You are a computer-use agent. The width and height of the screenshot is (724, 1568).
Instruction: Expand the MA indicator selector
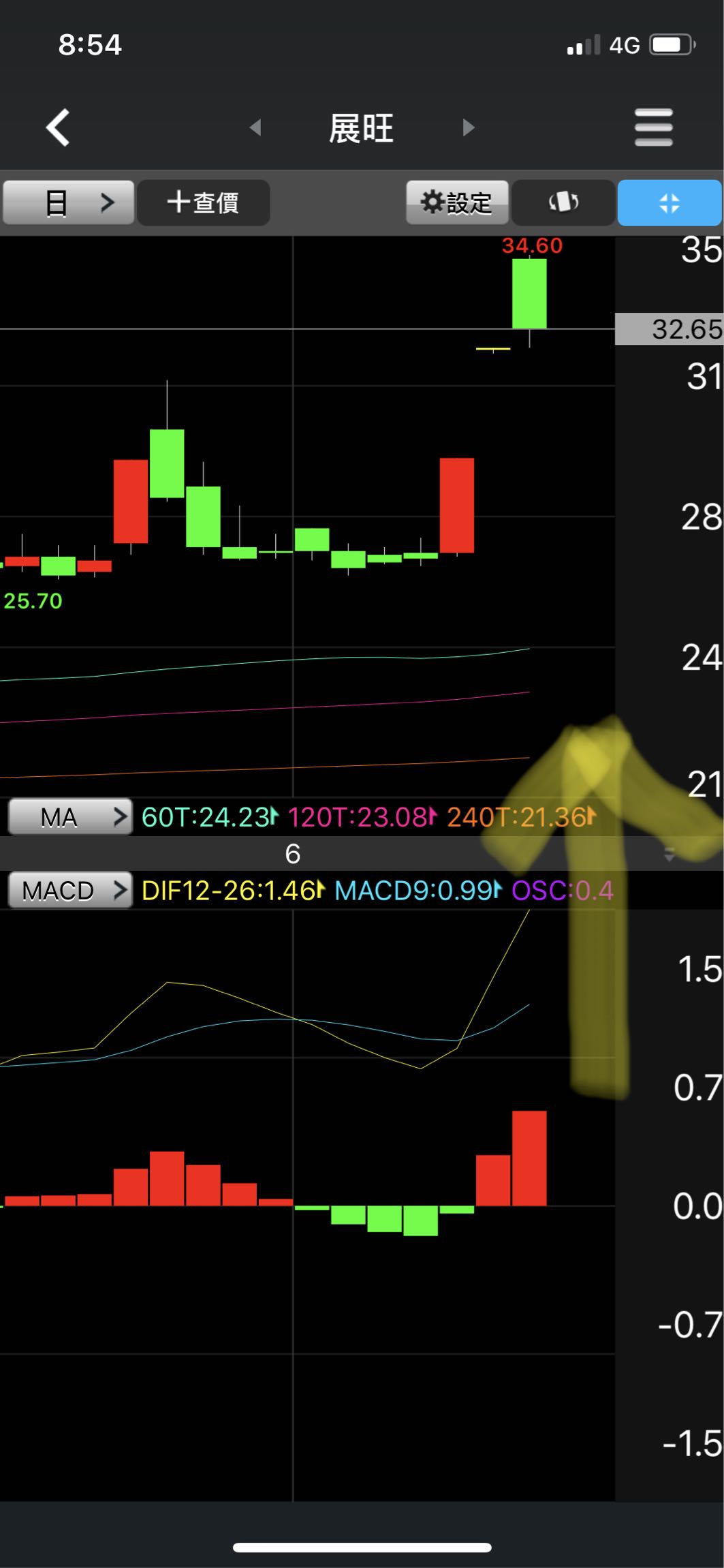point(69,816)
